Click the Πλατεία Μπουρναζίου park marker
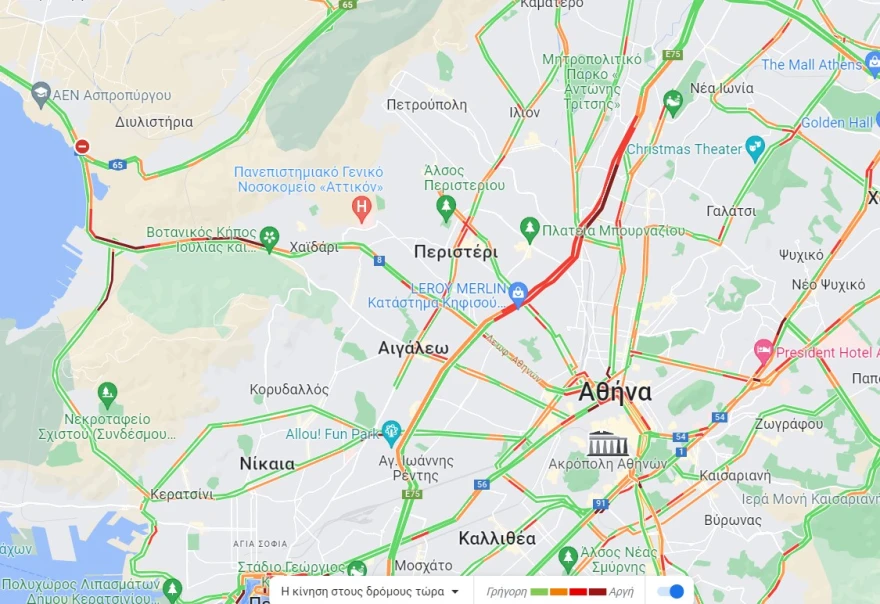 coord(529,230)
